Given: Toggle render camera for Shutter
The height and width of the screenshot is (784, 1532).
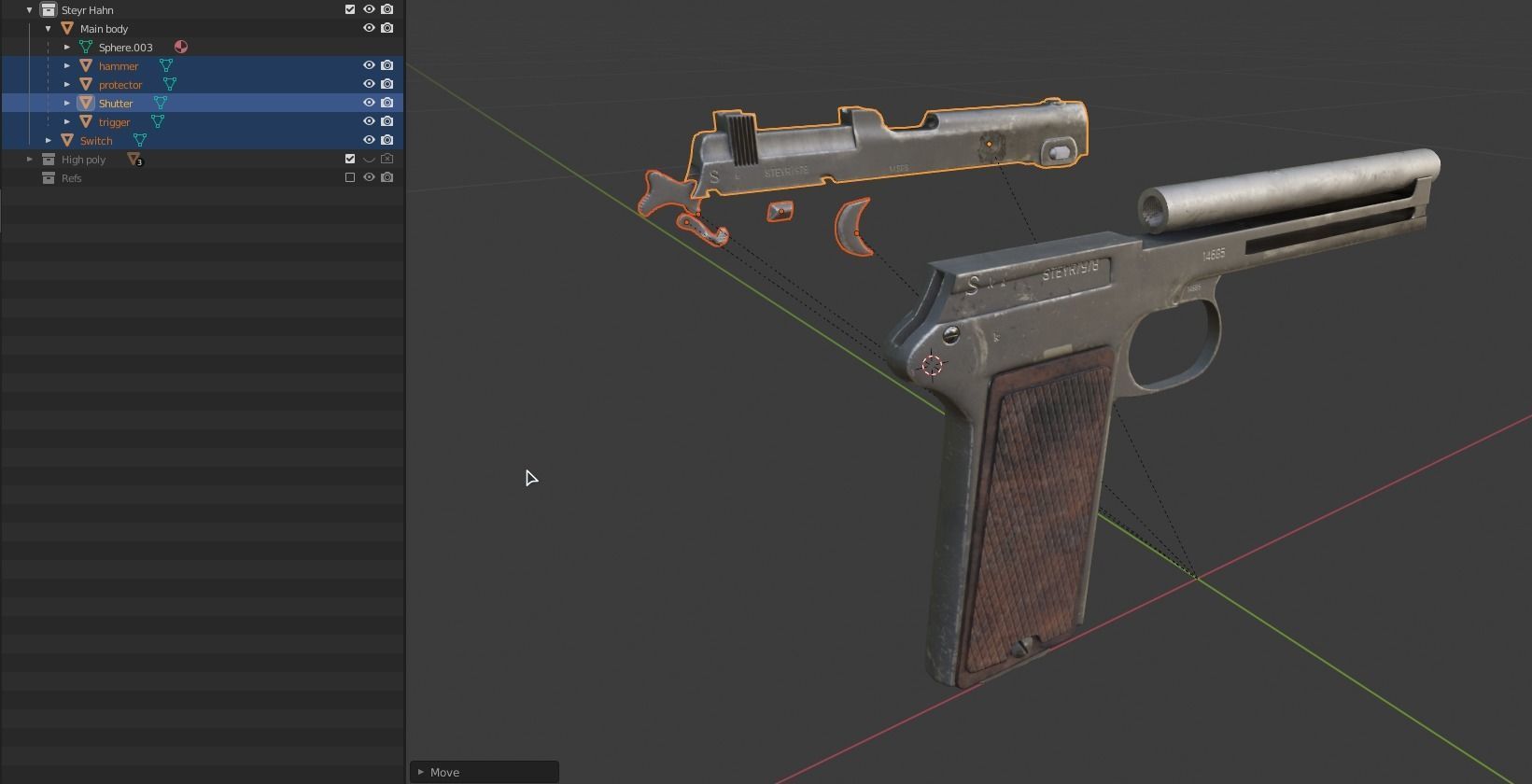Looking at the screenshot, I should click(387, 103).
